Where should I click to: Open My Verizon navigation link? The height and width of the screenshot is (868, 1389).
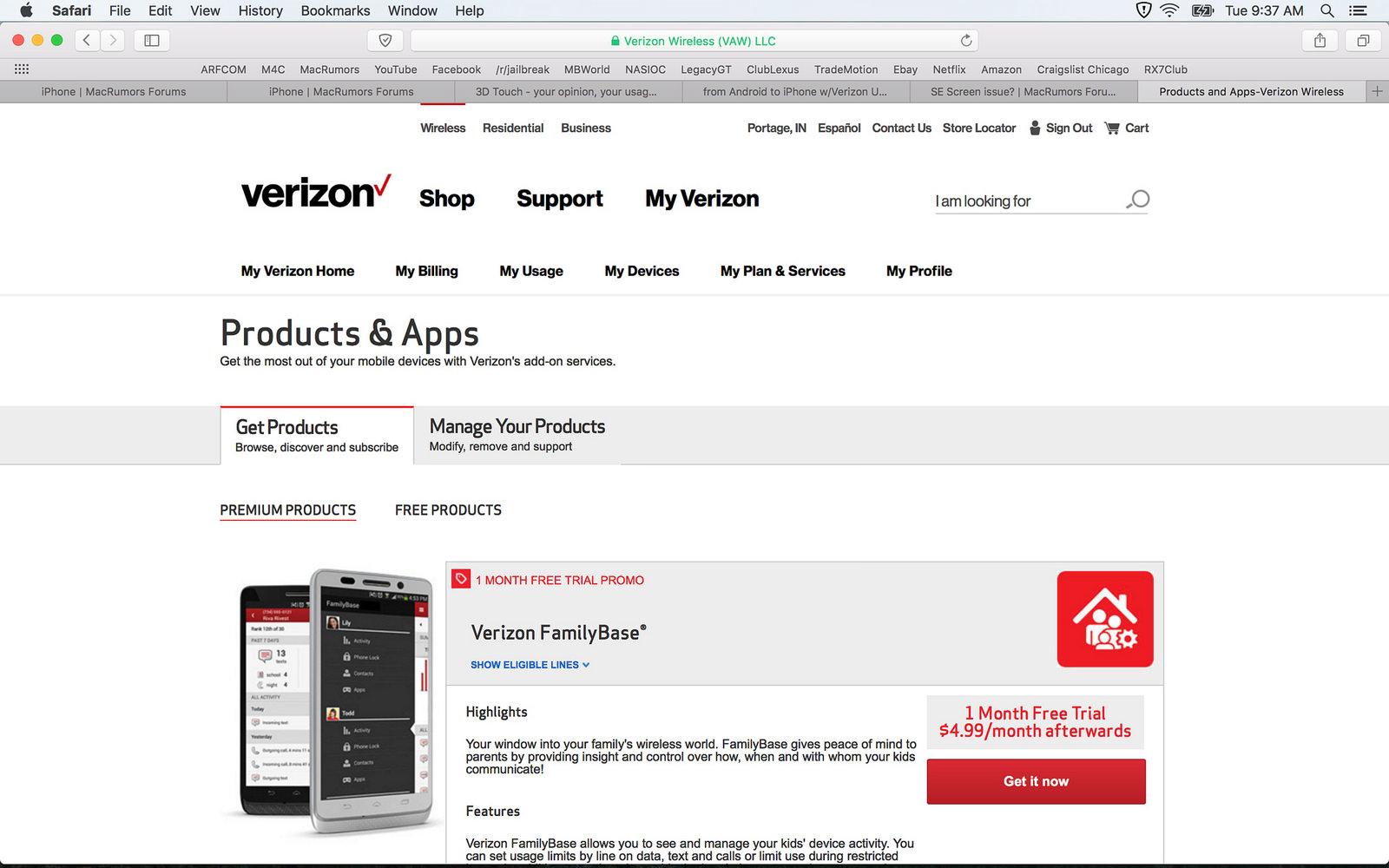pos(702,199)
